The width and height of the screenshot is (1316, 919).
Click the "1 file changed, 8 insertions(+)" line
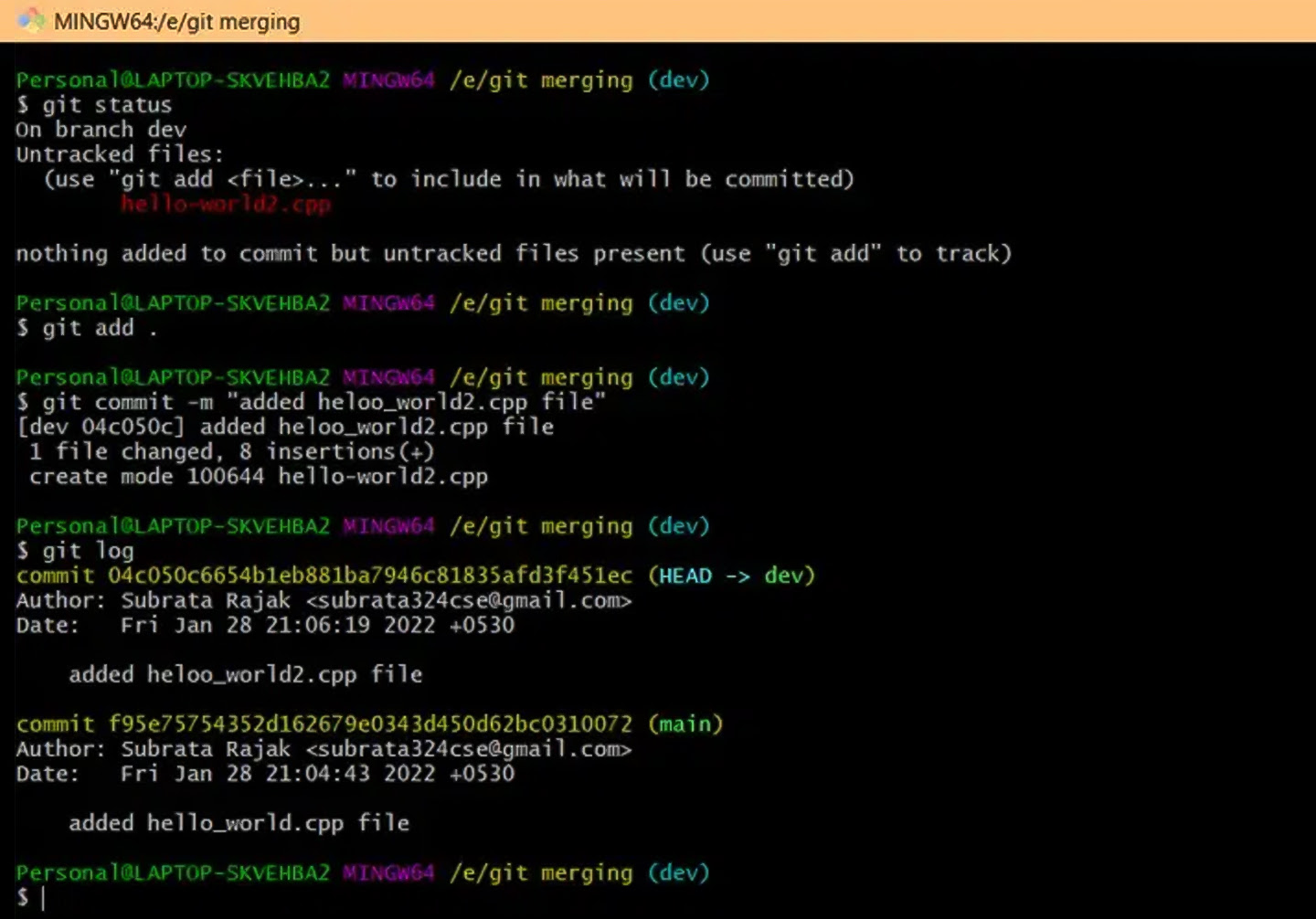click(231, 451)
